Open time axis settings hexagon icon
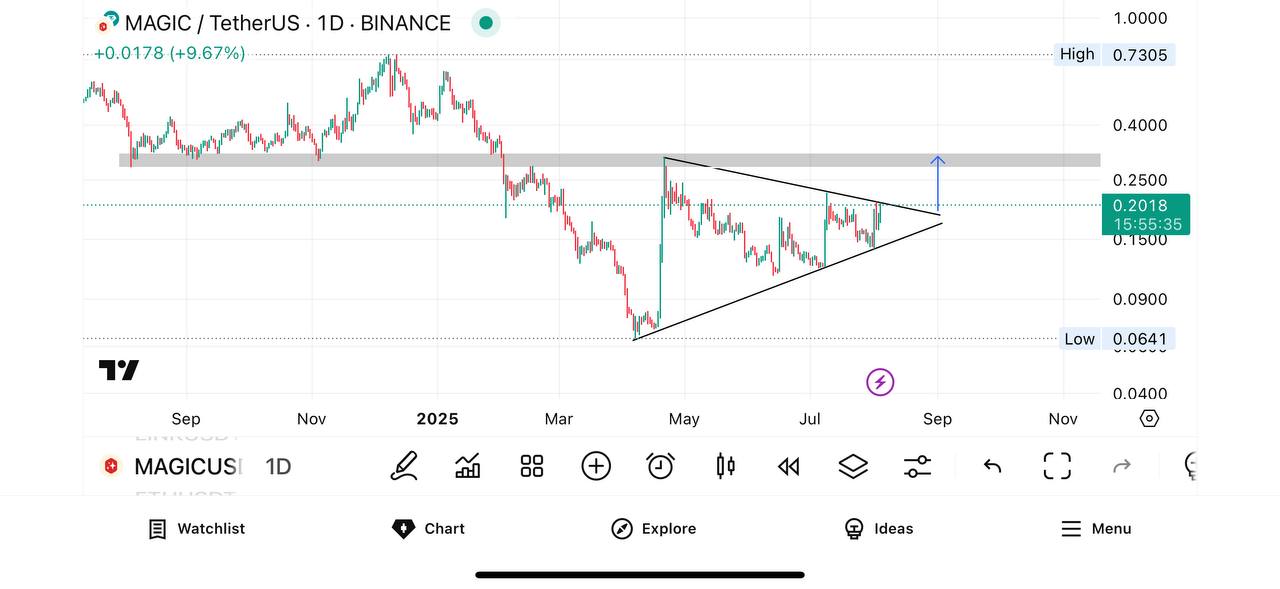This screenshot has height=589, width=1280. pos(1149,419)
